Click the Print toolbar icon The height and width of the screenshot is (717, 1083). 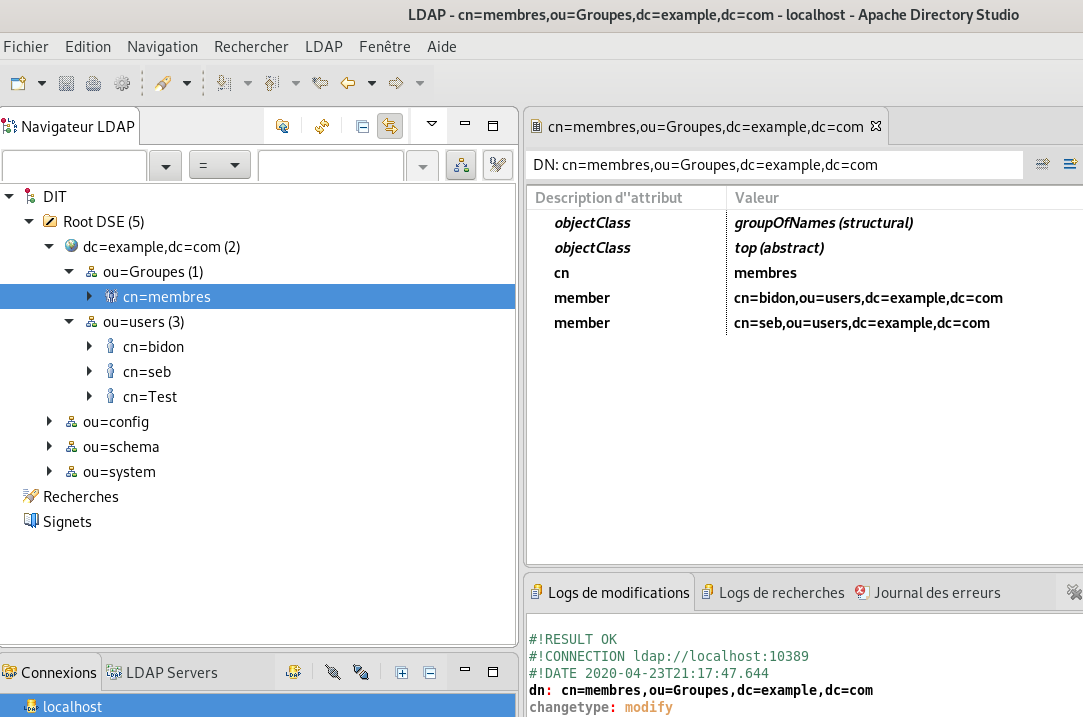pyautogui.click(x=93, y=84)
